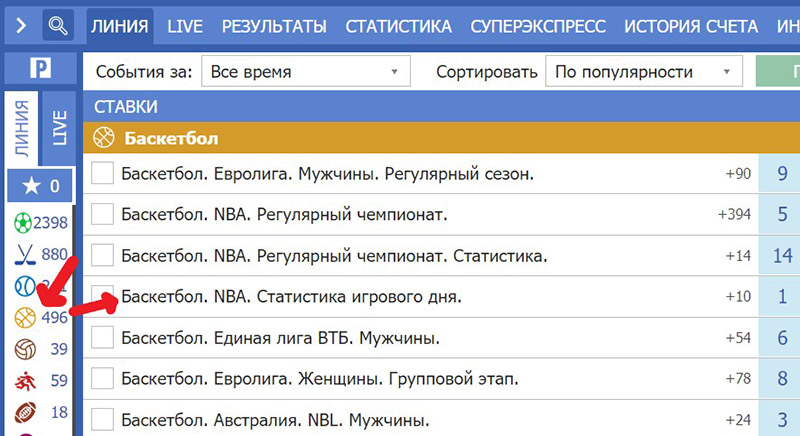Check Евролига Женщины Групповой этап checkbox
The height and width of the screenshot is (436, 800).
pyautogui.click(x=102, y=378)
